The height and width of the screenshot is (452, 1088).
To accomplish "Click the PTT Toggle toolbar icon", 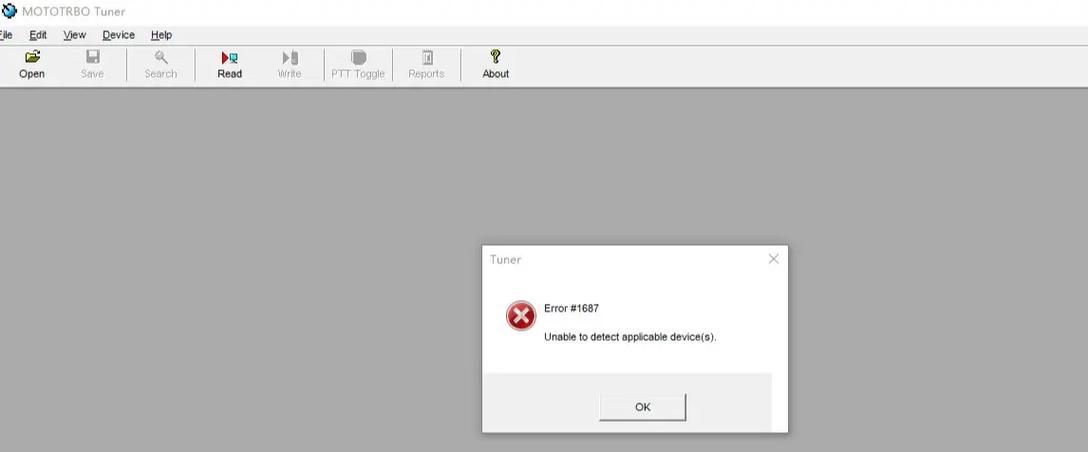I will click(x=358, y=58).
